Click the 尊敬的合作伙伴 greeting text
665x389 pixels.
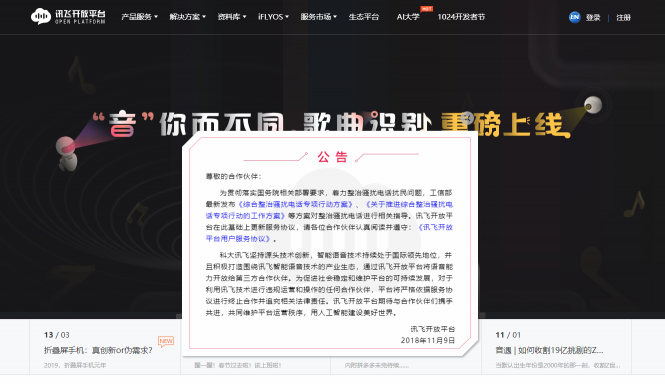(234, 176)
